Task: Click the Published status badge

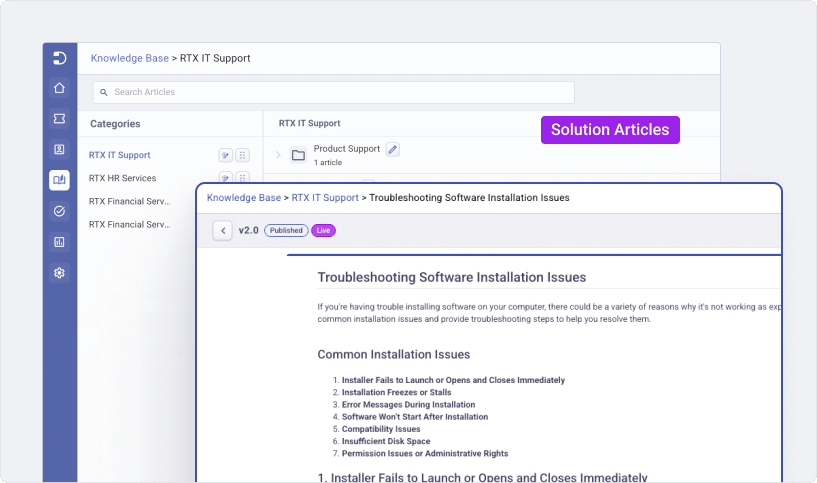Action: click(x=286, y=230)
